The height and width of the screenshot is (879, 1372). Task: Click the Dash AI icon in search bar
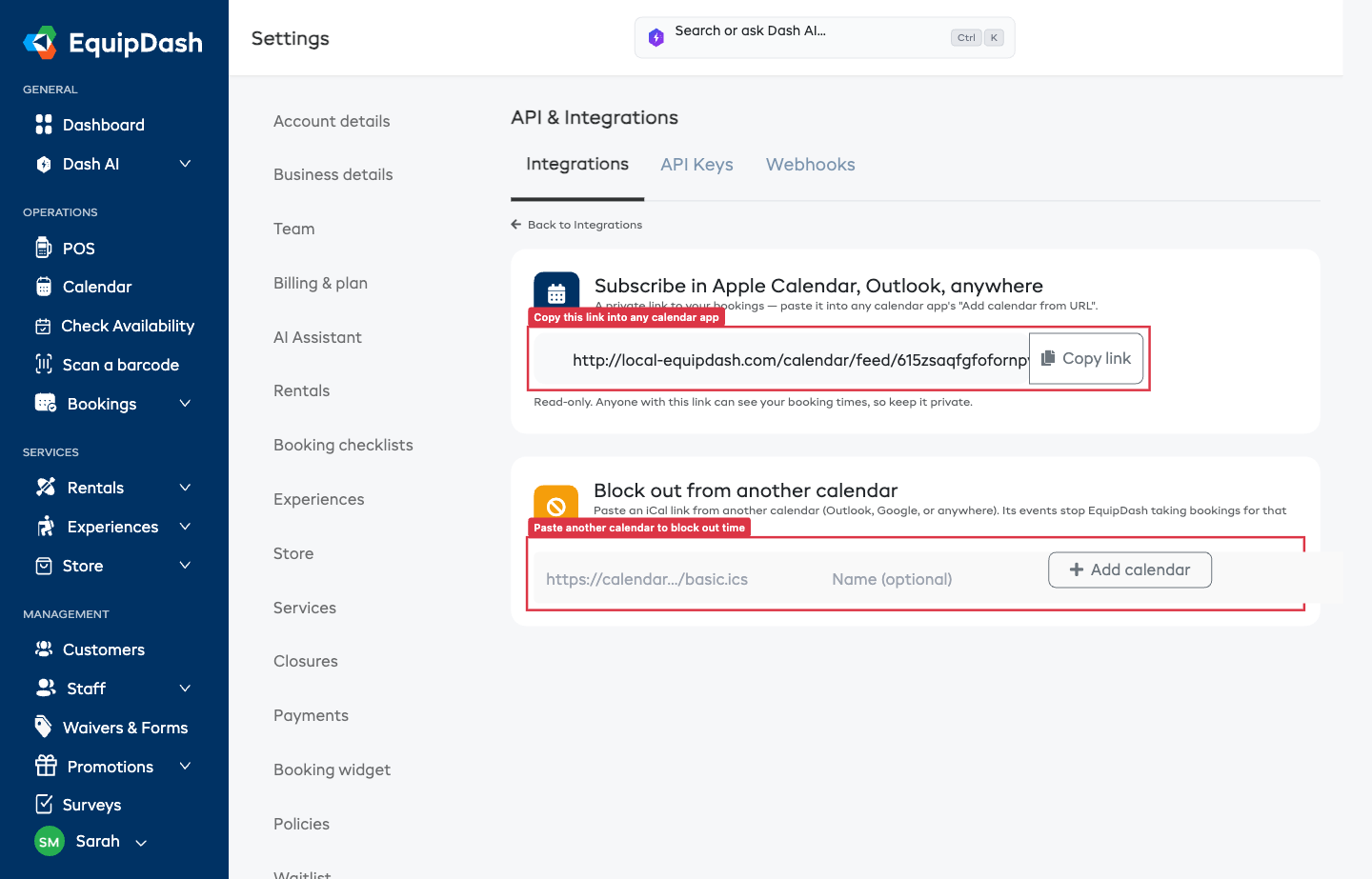click(x=656, y=37)
